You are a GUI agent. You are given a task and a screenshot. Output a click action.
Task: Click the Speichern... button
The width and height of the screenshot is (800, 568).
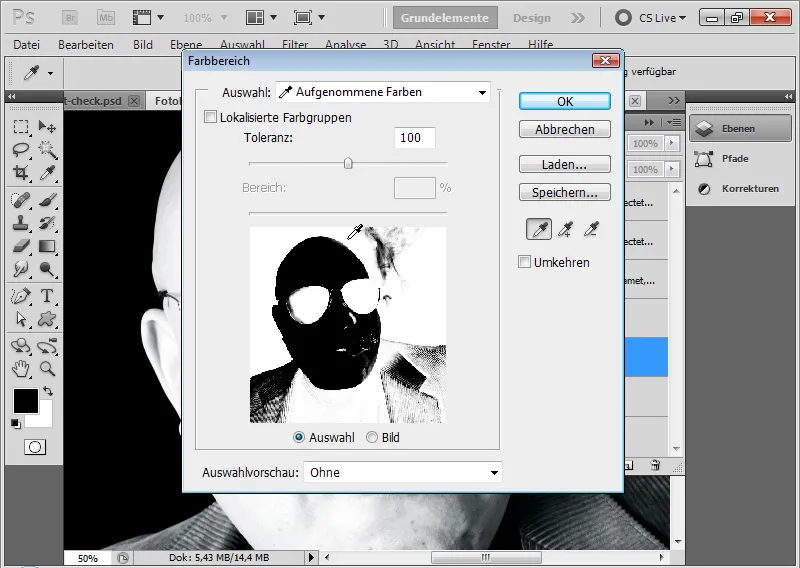[x=565, y=192]
